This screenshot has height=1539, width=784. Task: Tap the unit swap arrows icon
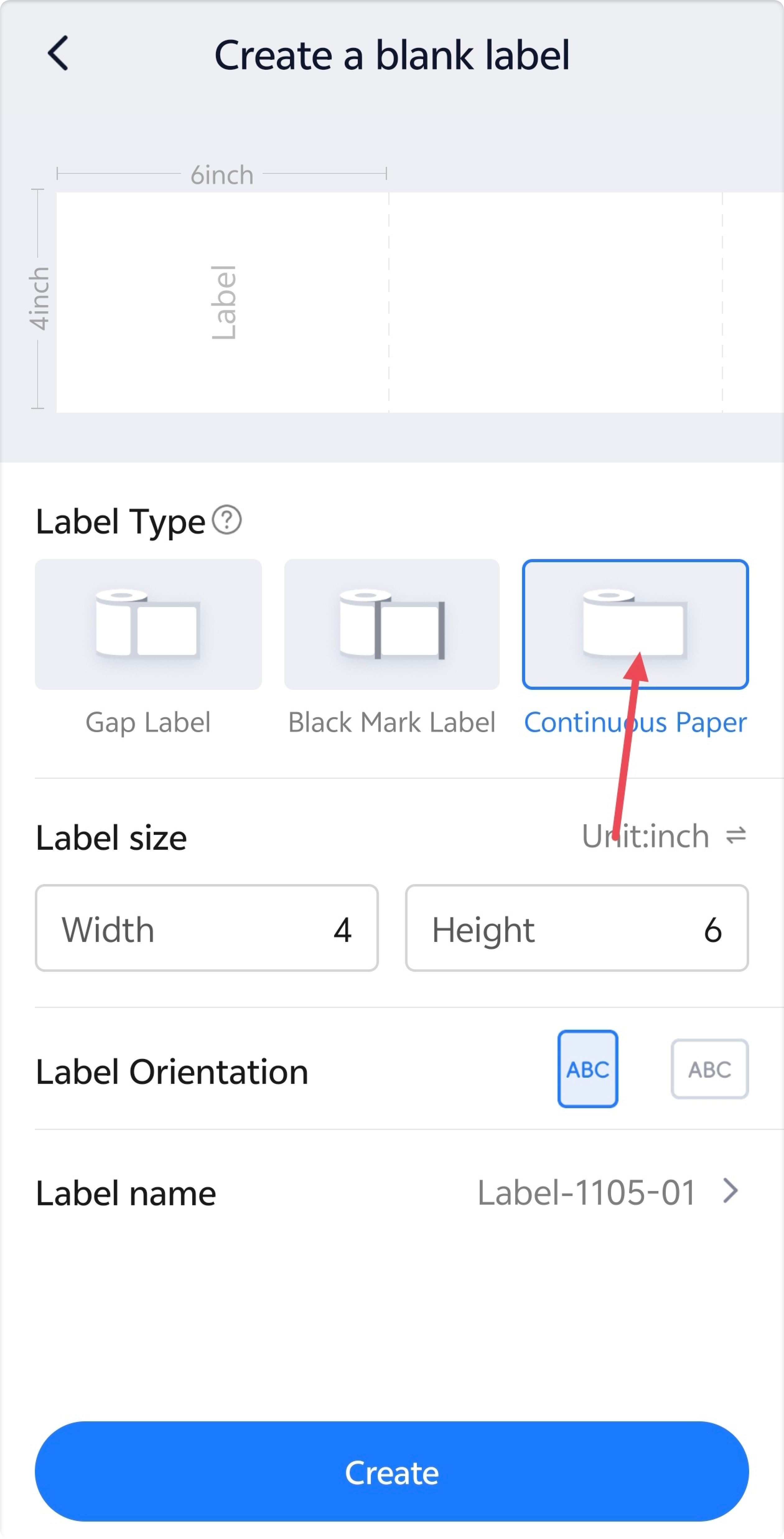(x=736, y=835)
